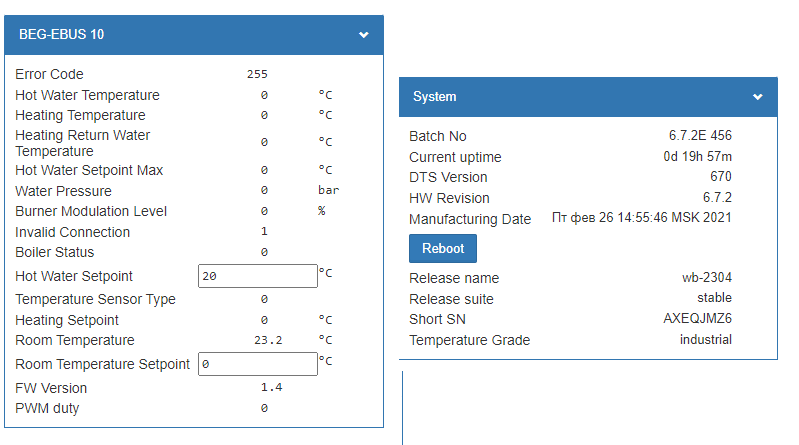Click the System panel header title
Viewport: 799px width, 445px height.
pyautogui.click(x=434, y=97)
